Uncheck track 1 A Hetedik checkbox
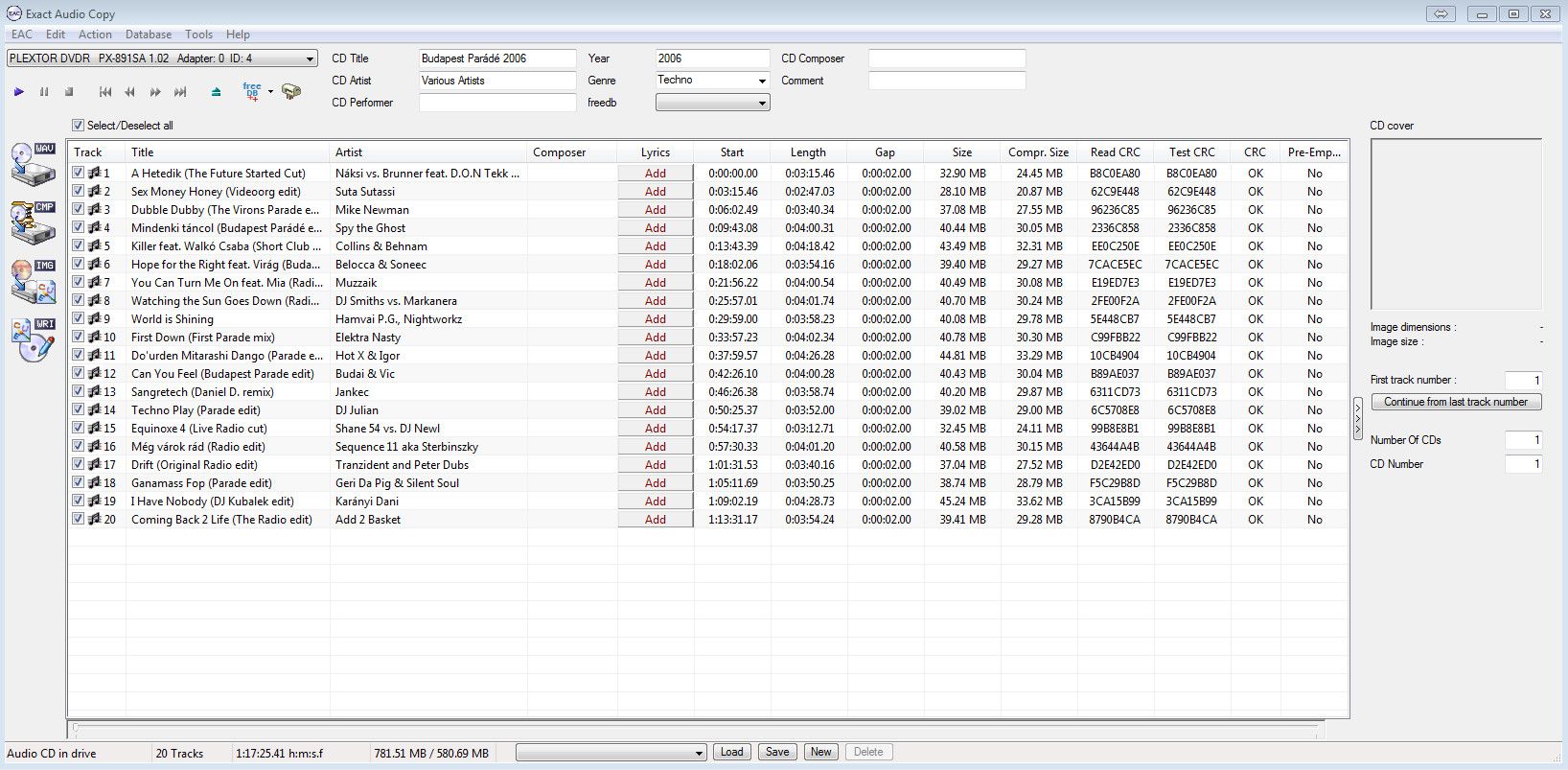 pos(79,174)
